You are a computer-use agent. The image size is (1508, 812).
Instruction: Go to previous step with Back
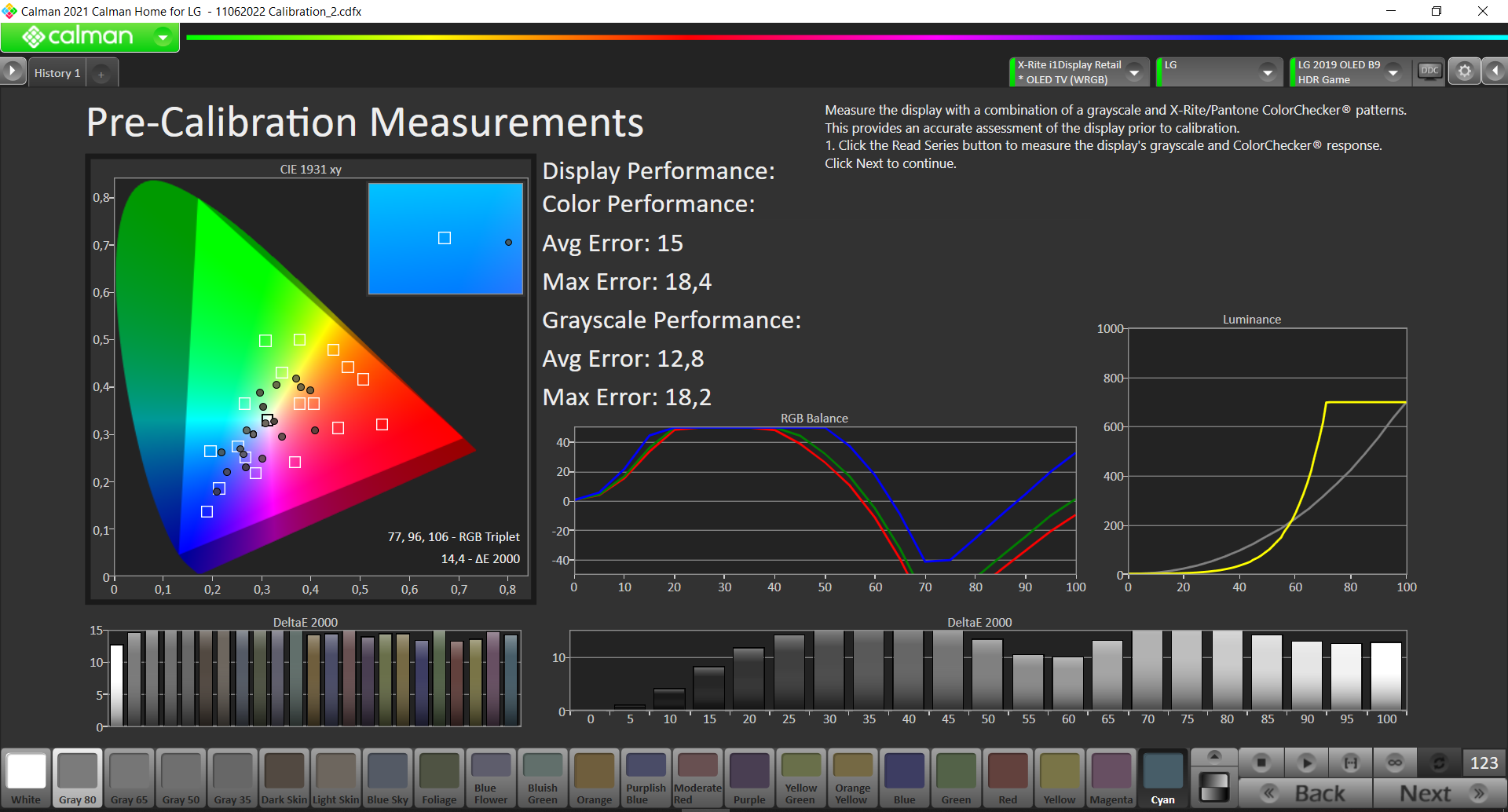(1305, 793)
